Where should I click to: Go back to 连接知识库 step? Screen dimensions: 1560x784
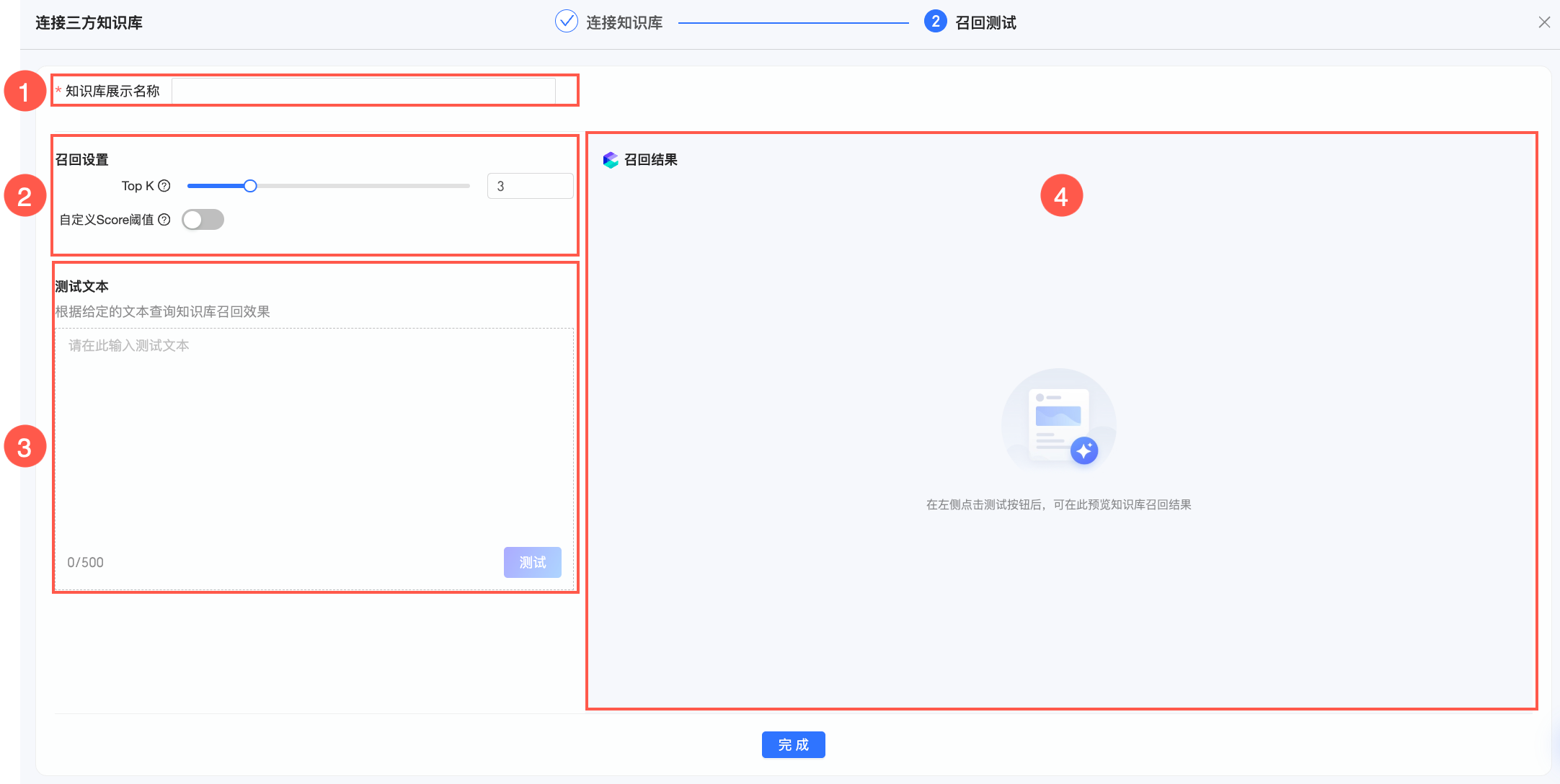pyautogui.click(x=624, y=22)
